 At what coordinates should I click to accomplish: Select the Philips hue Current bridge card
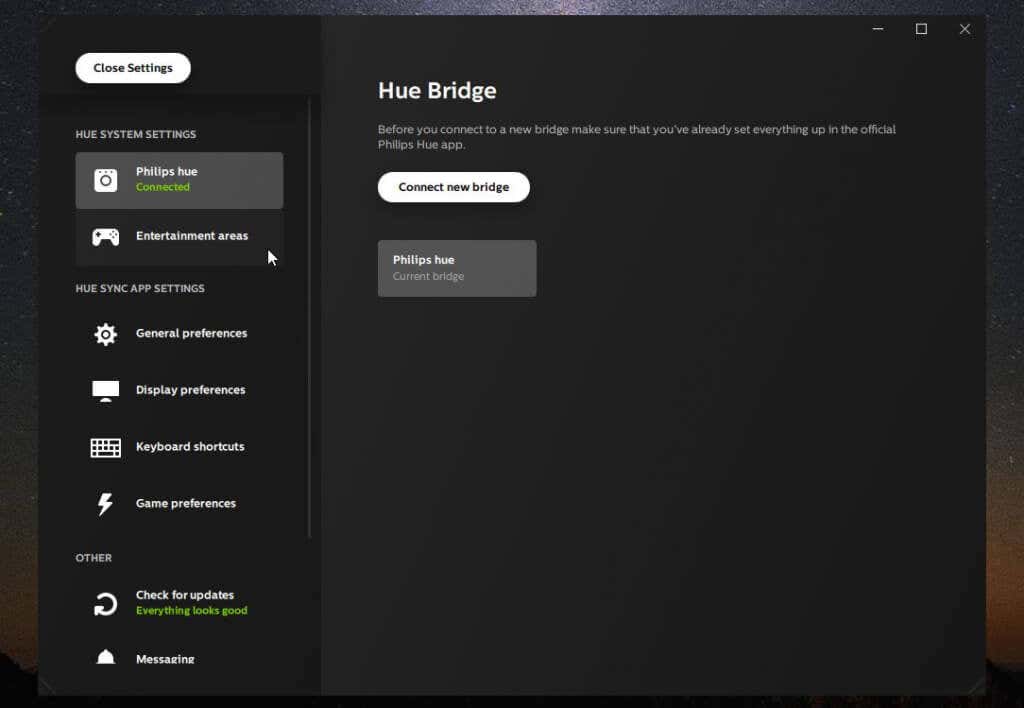point(457,268)
